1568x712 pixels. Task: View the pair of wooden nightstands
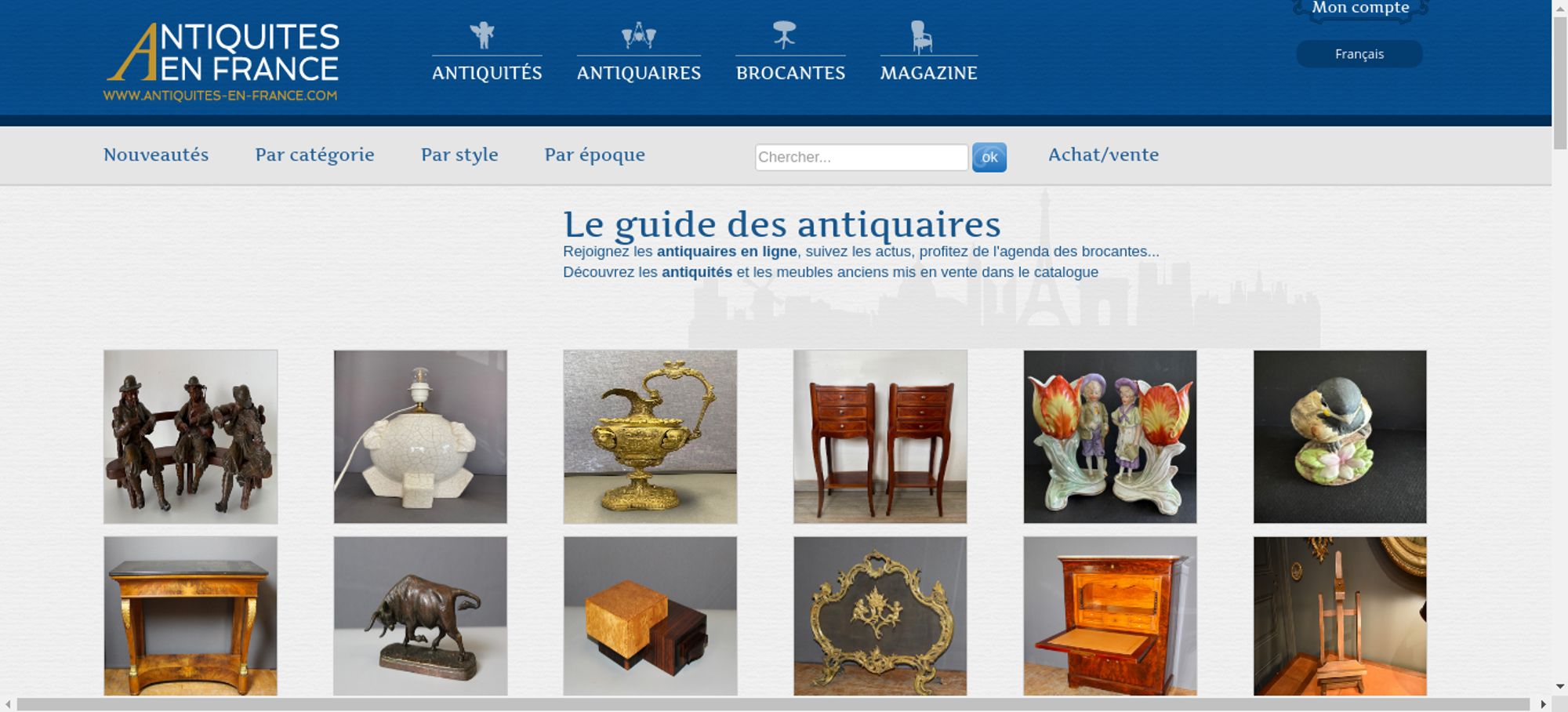point(880,437)
